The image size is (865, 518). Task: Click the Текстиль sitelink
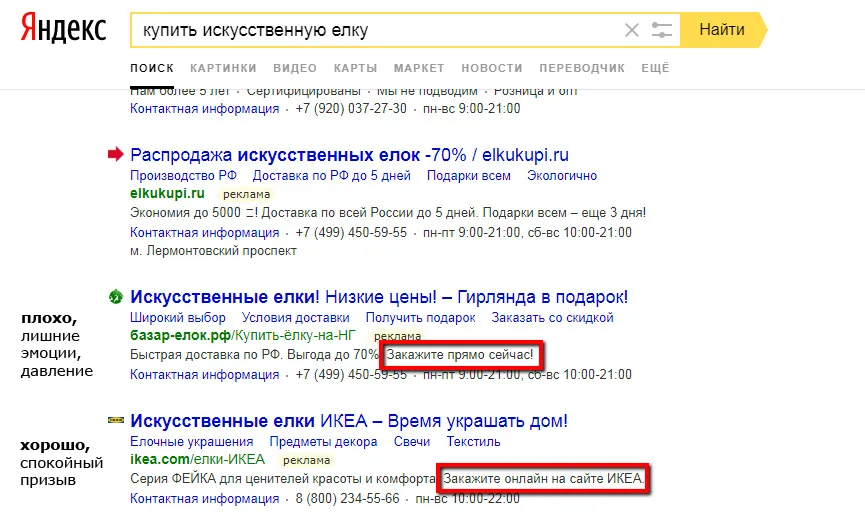(473, 442)
